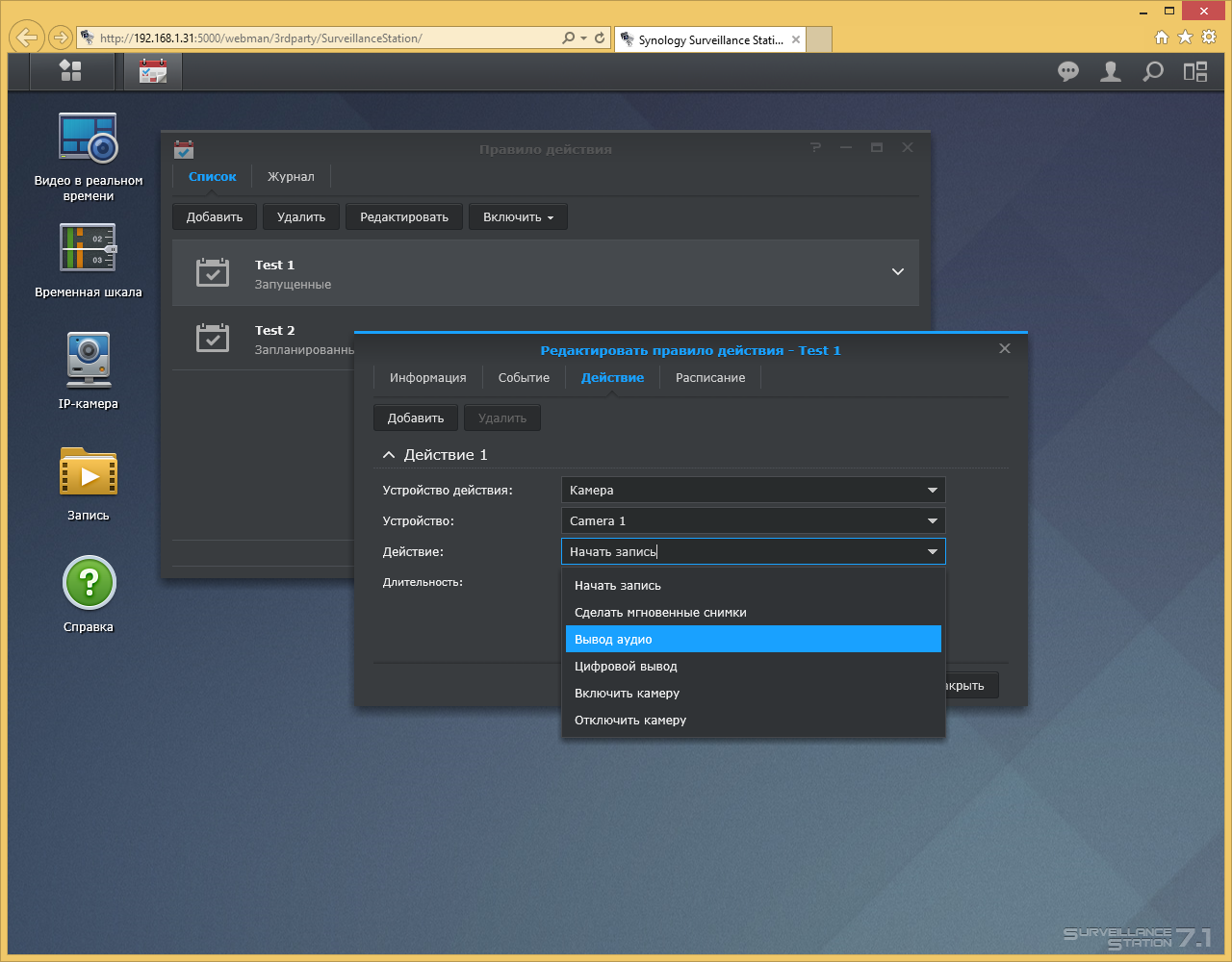
Task: Switch to the Расписание tab
Action: tap(710, 378)
